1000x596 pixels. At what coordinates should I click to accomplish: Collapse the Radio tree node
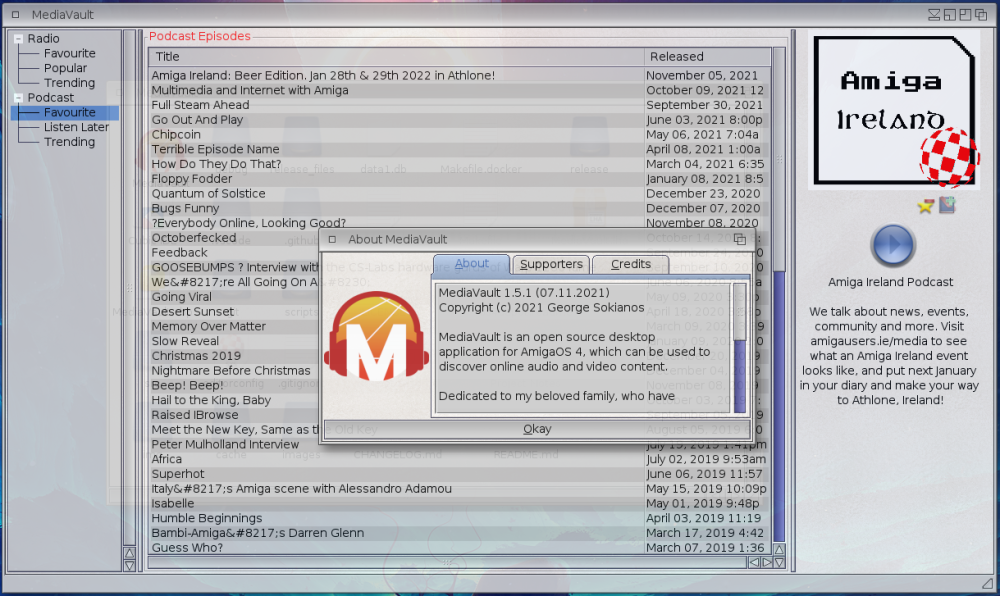click(18, 39)
